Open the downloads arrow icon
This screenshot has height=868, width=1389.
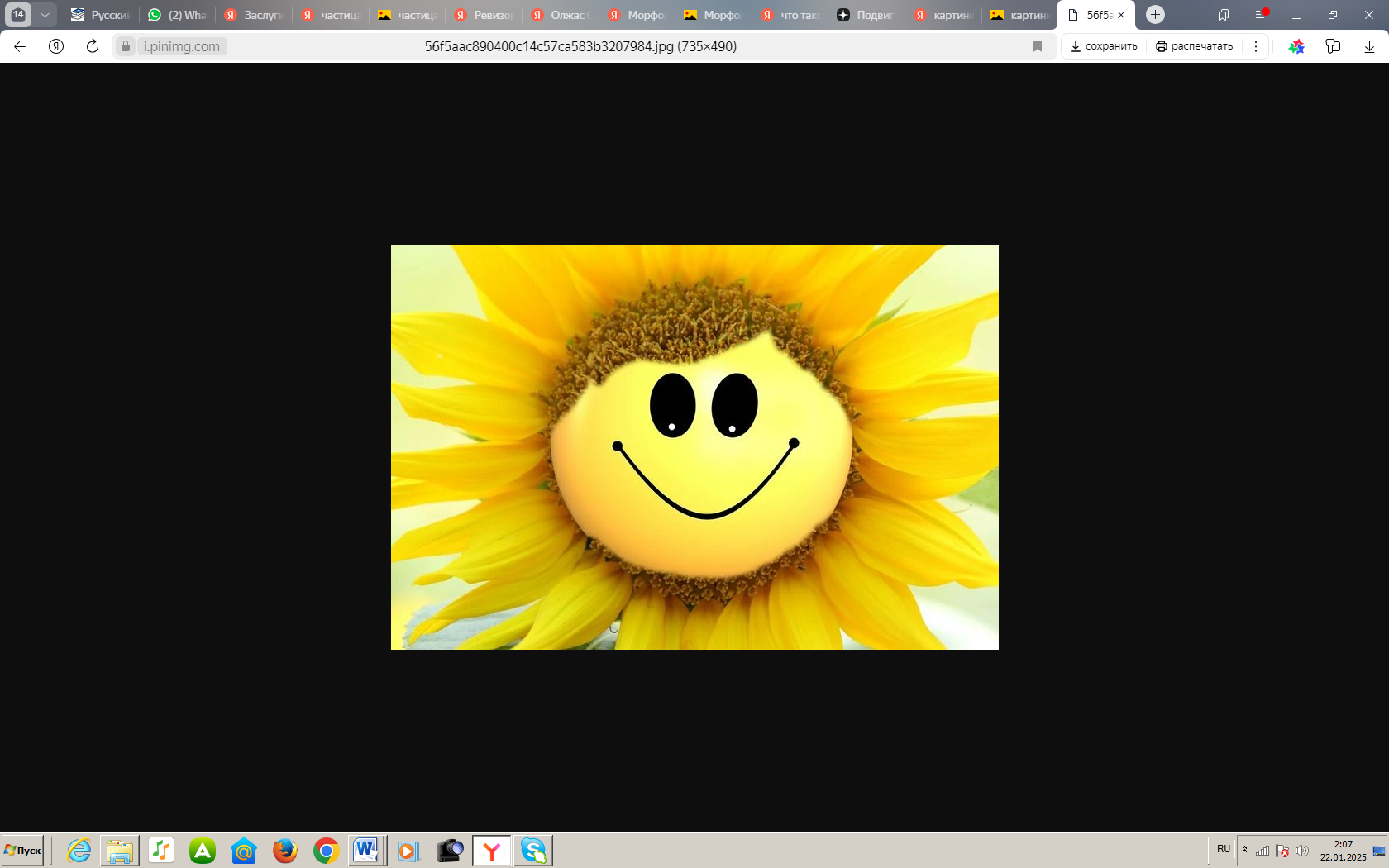(x=1369, y=46)
